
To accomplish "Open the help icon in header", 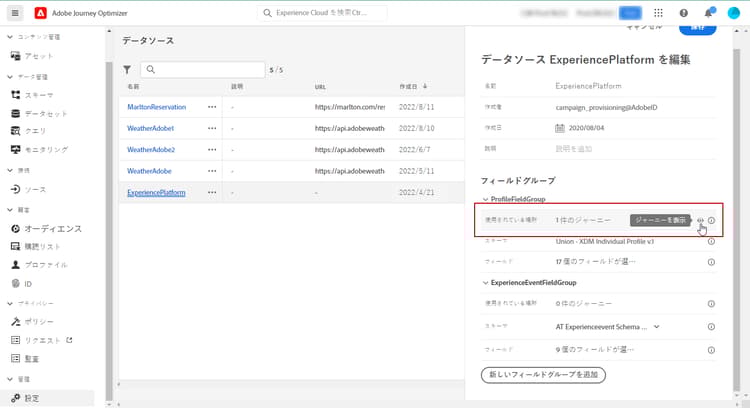I will pos(684,13).
